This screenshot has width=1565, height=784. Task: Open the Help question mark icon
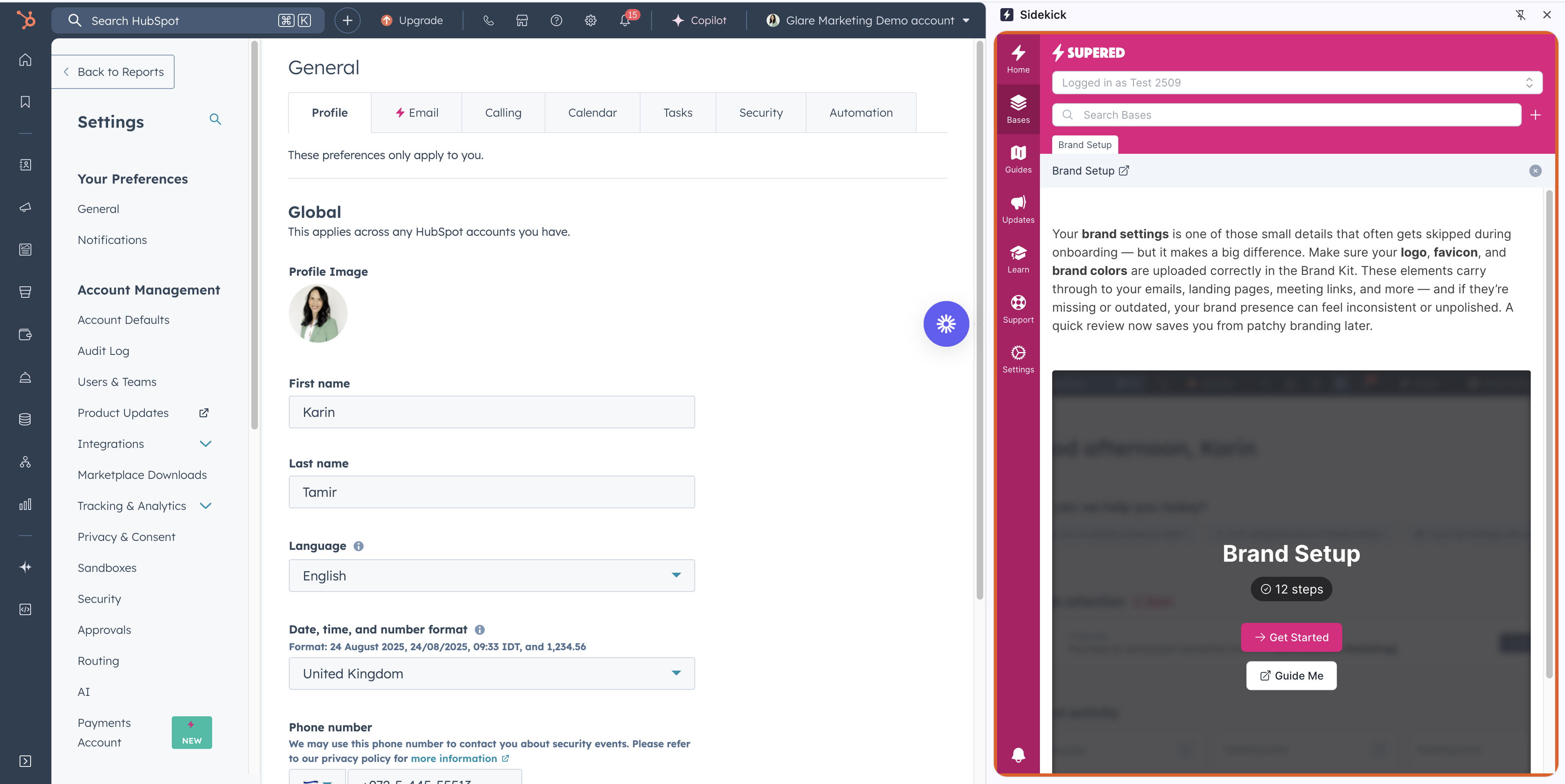556,20
